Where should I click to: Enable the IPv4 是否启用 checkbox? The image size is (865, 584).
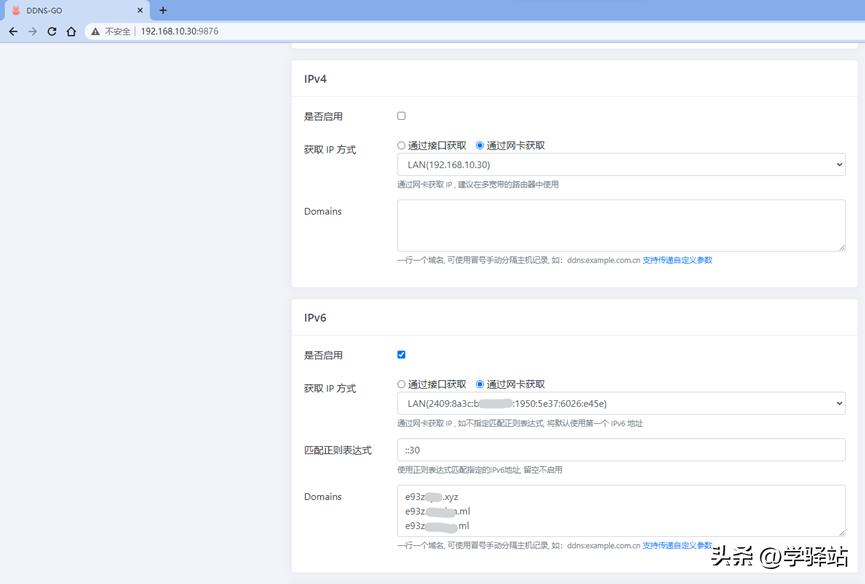pos(401,115)
